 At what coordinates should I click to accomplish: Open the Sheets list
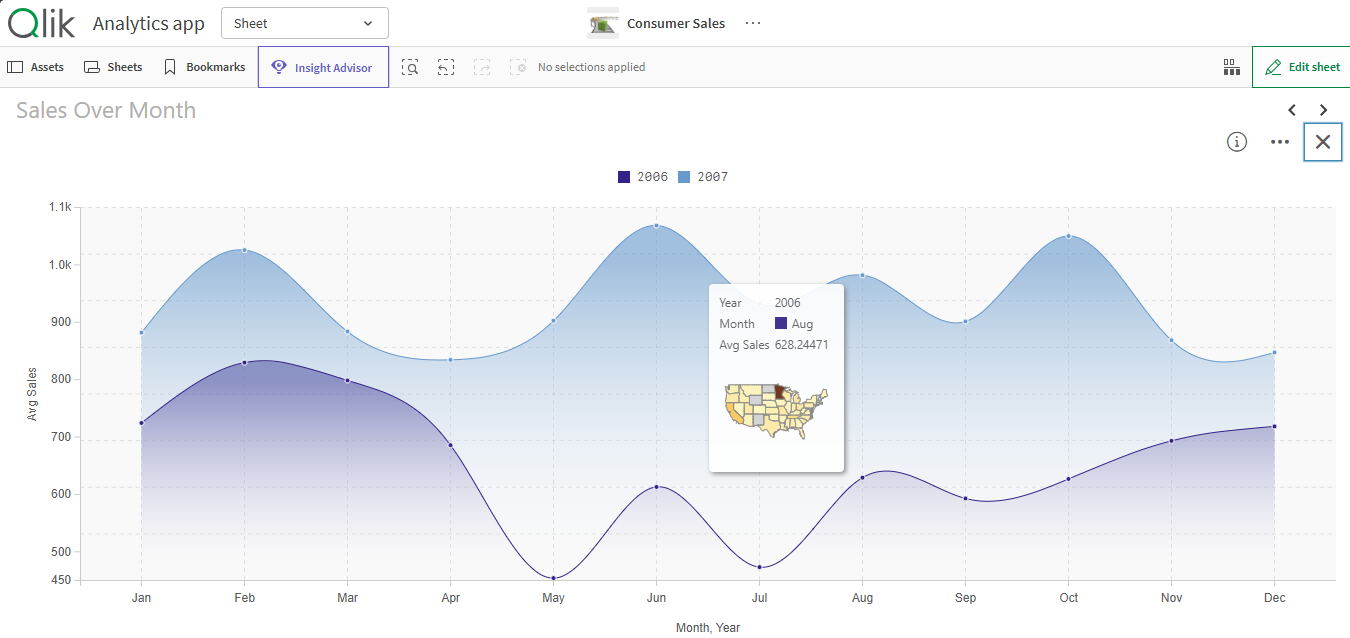click(113, 67)
